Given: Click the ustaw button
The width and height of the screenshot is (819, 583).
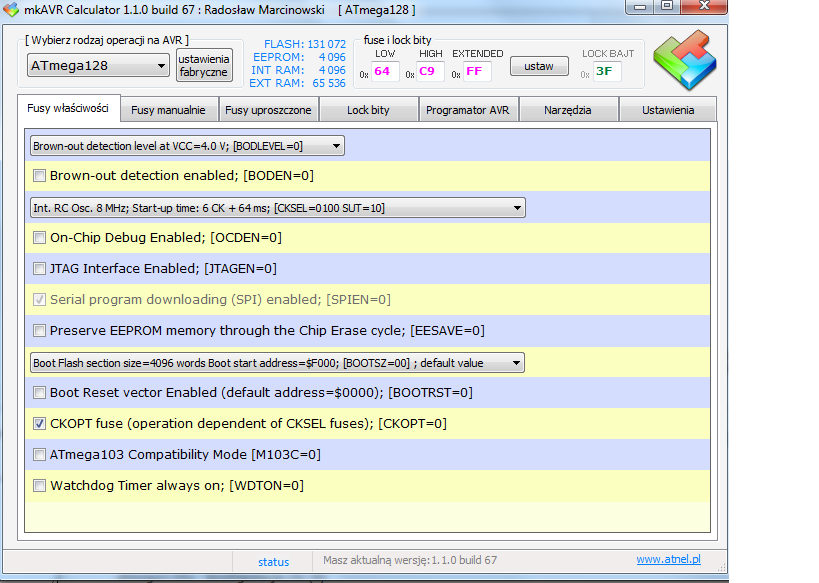Looking at the screenshot, I should click(539, 66).
